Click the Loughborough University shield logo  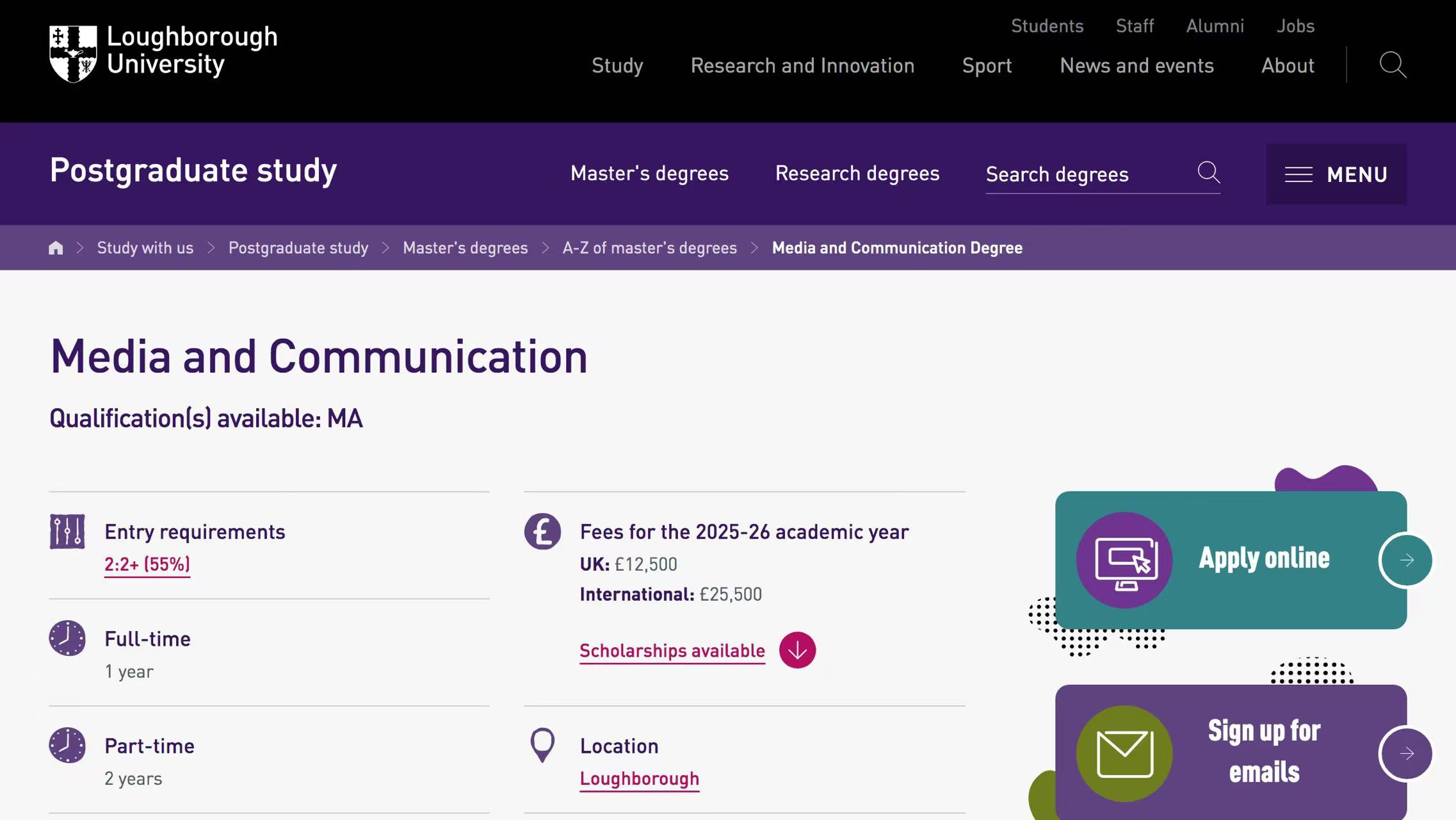click(73, 54)
